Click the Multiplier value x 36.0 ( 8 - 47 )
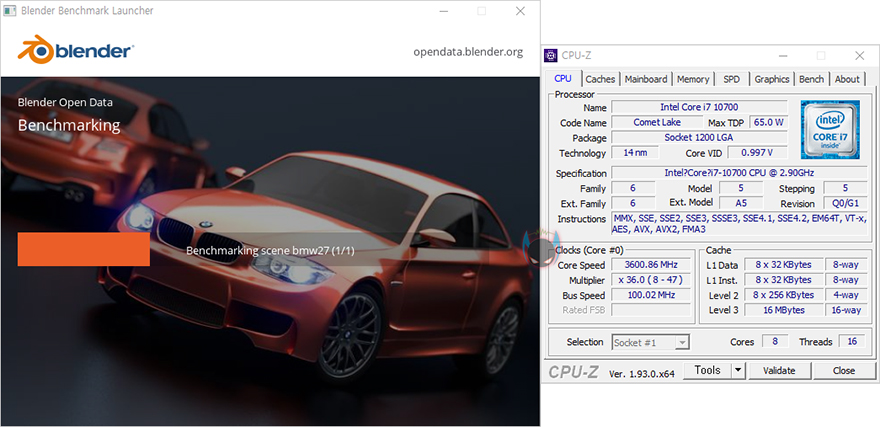Screen dimensions: 880x427 (651, 280)
